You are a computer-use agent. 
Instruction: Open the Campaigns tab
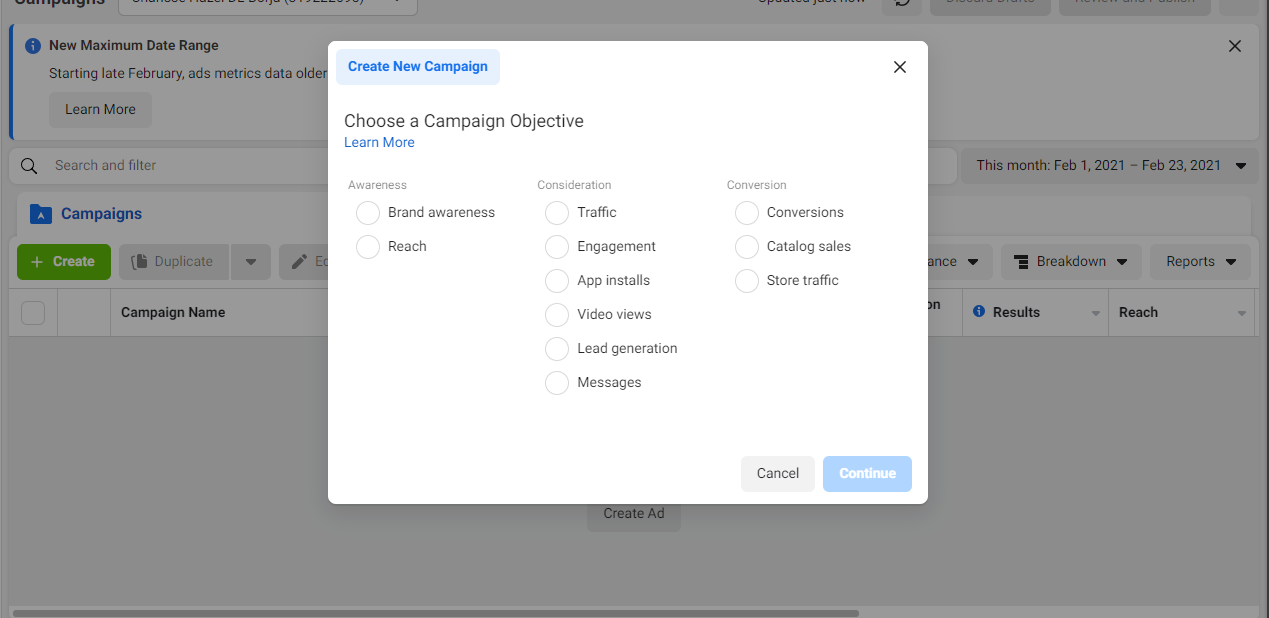101,214
